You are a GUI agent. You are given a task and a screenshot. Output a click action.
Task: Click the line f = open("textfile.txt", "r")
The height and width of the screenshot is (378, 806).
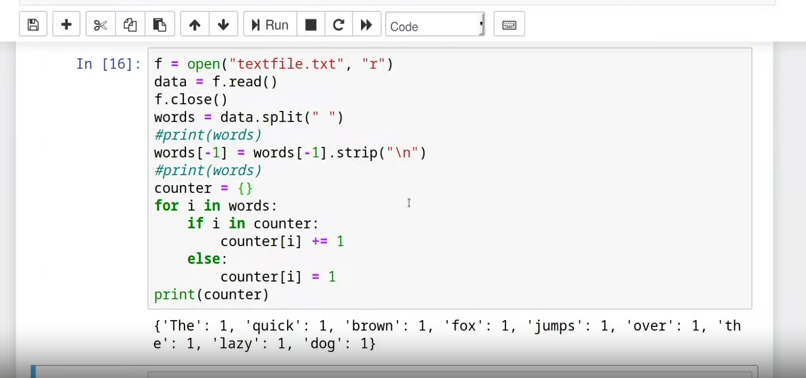click(x=273, y=64)
